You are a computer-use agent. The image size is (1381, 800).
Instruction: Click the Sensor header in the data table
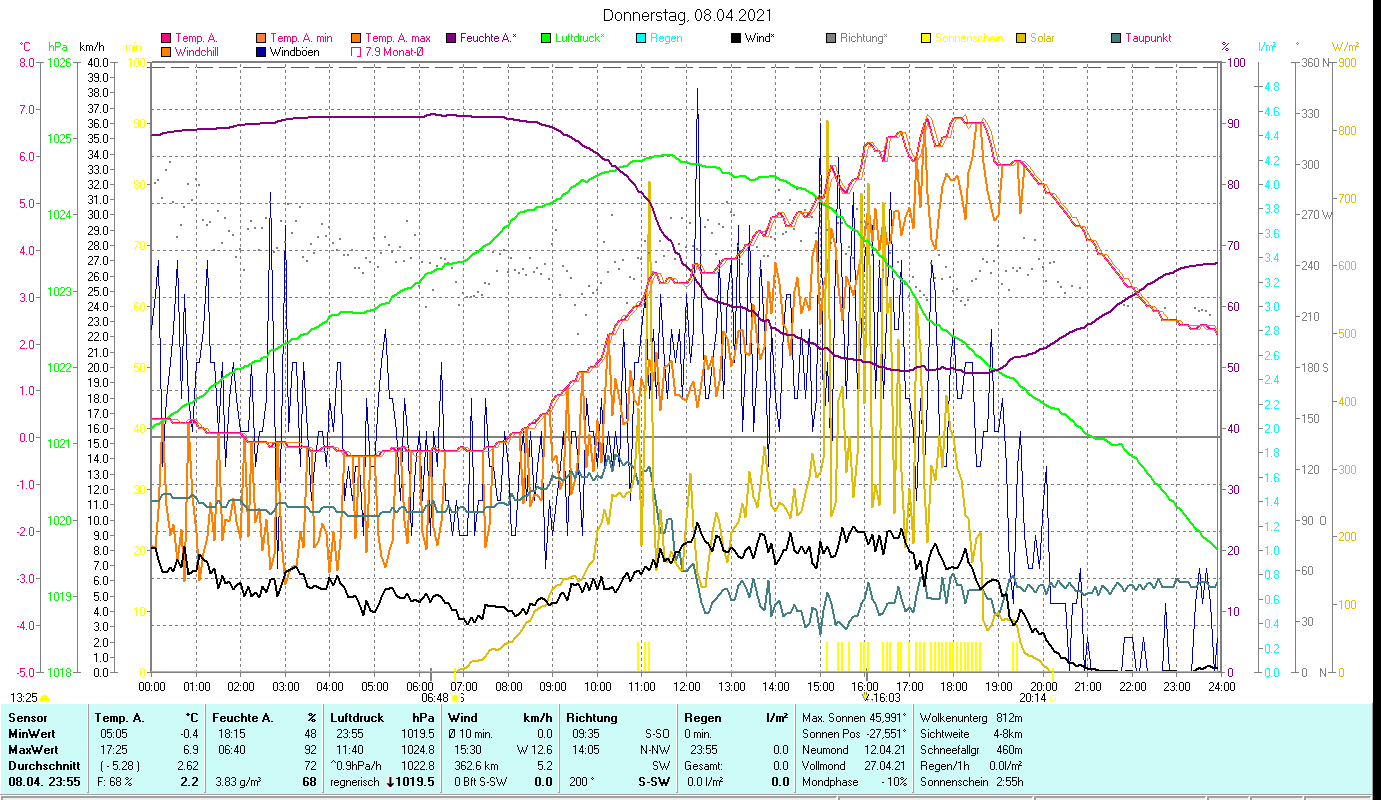tap(27, 718)
